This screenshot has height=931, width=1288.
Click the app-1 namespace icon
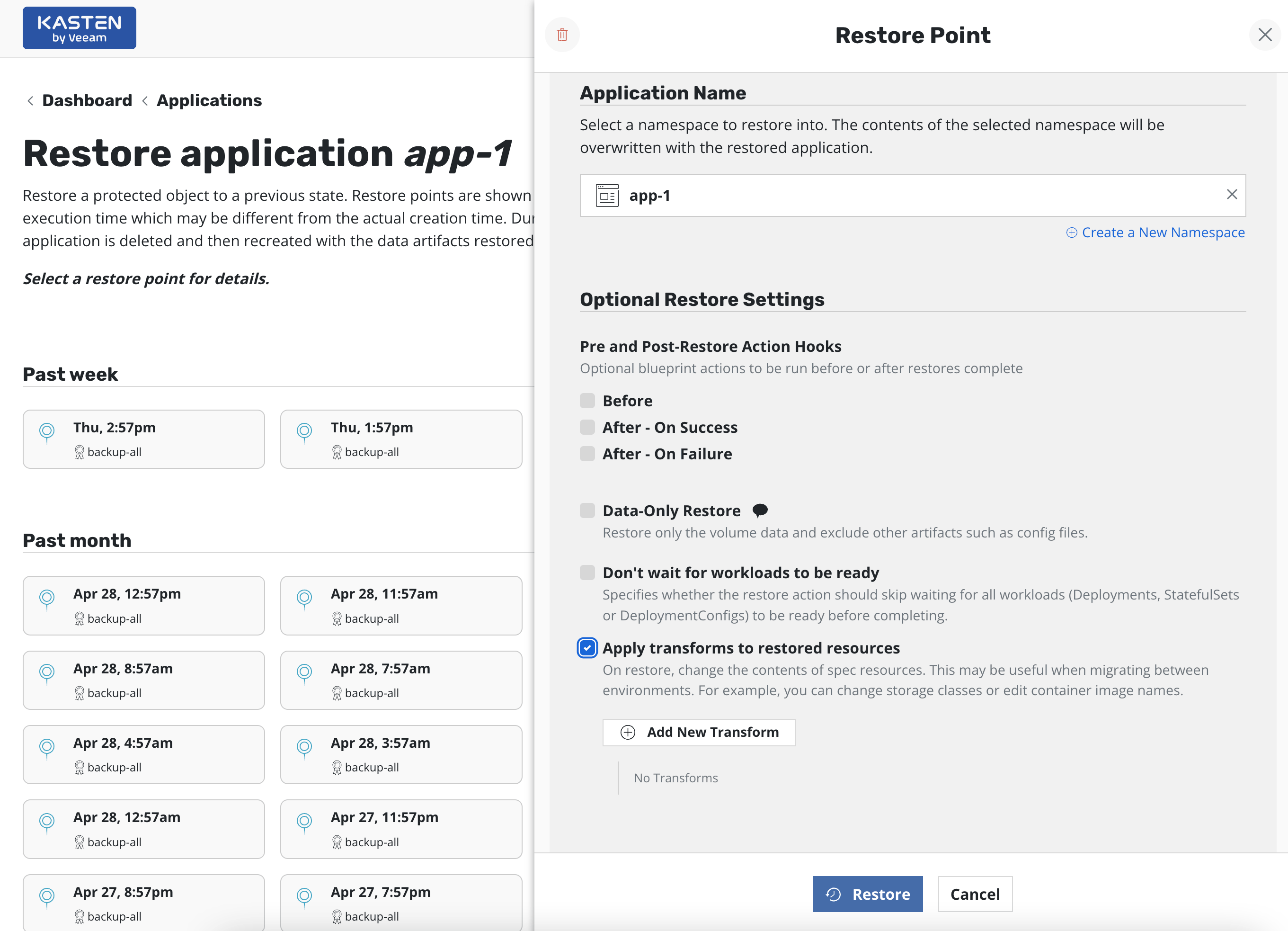[x=606, y=196]
